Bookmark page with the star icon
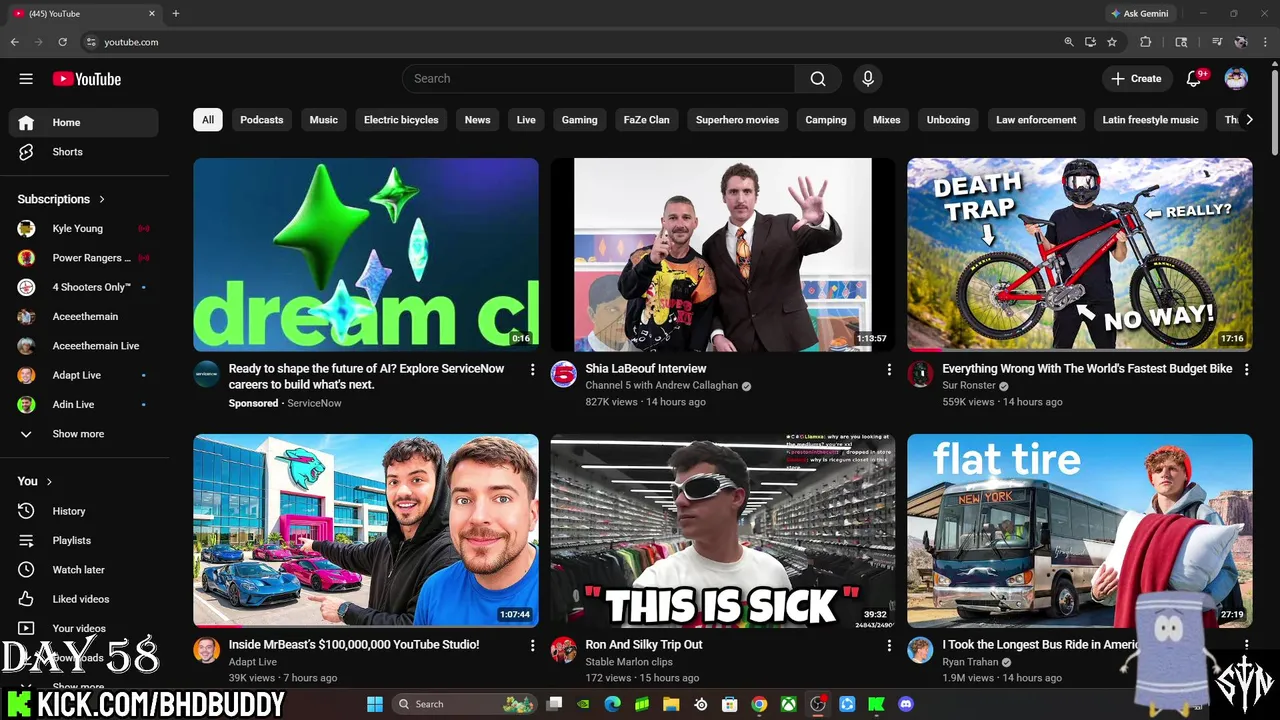Image resolution: width=1280 pixels, height=720 pixels. pyautogui.click(x=1112, y=42)
